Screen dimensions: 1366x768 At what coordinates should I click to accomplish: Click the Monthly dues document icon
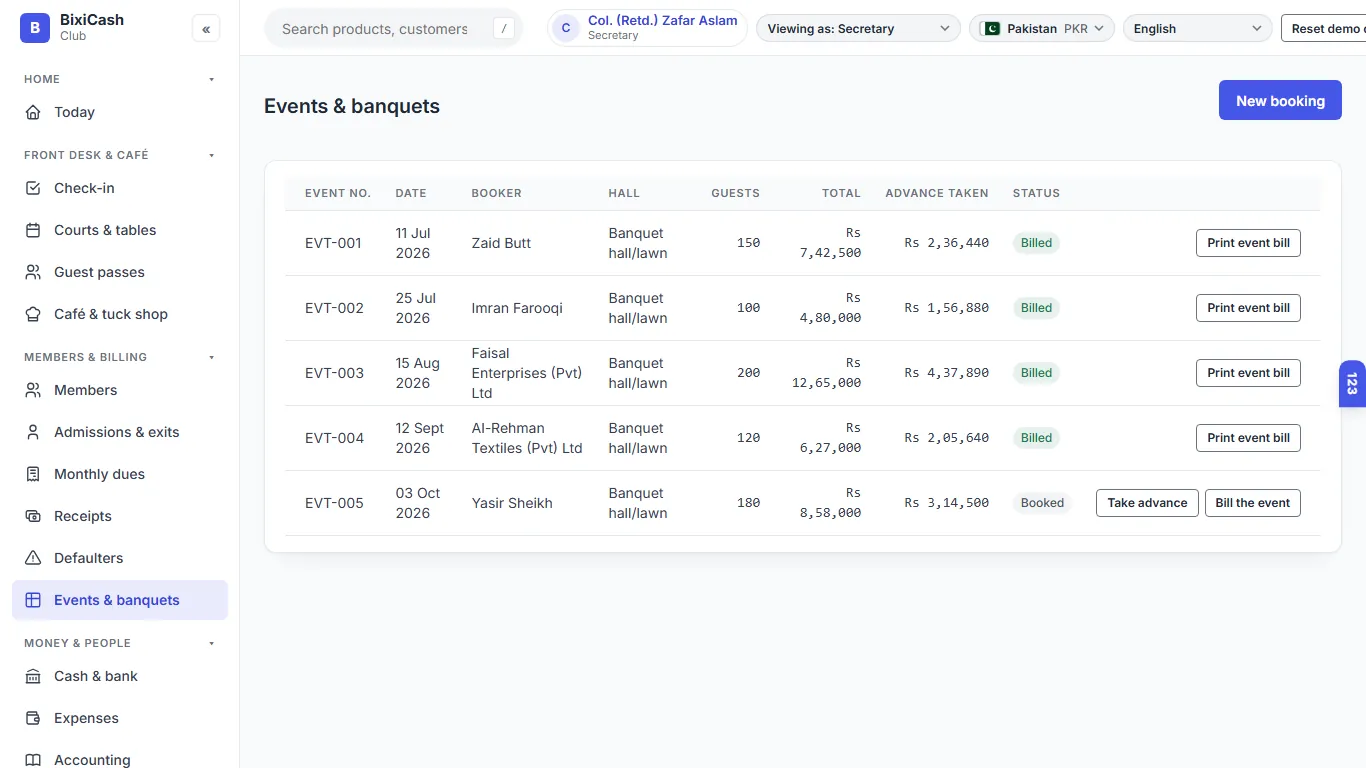pos(33,474)
